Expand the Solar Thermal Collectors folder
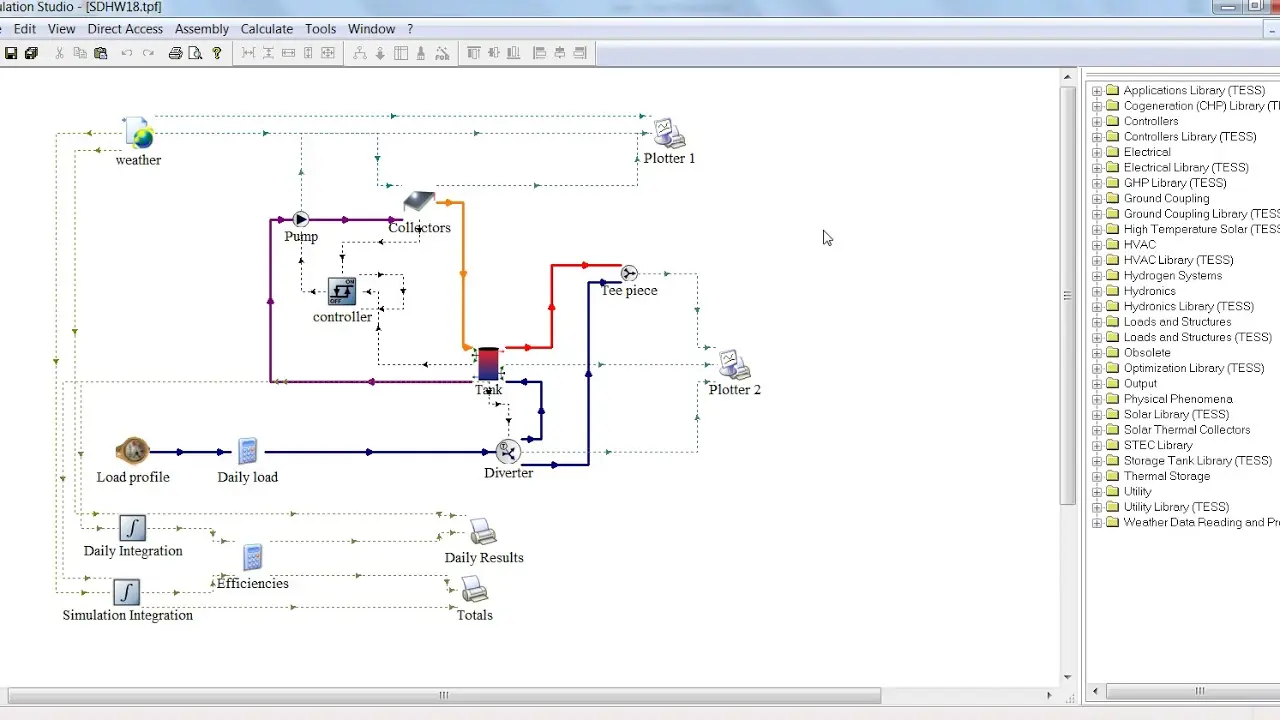The height and width of the screenshot is (720, 1280). [1097, 430]
